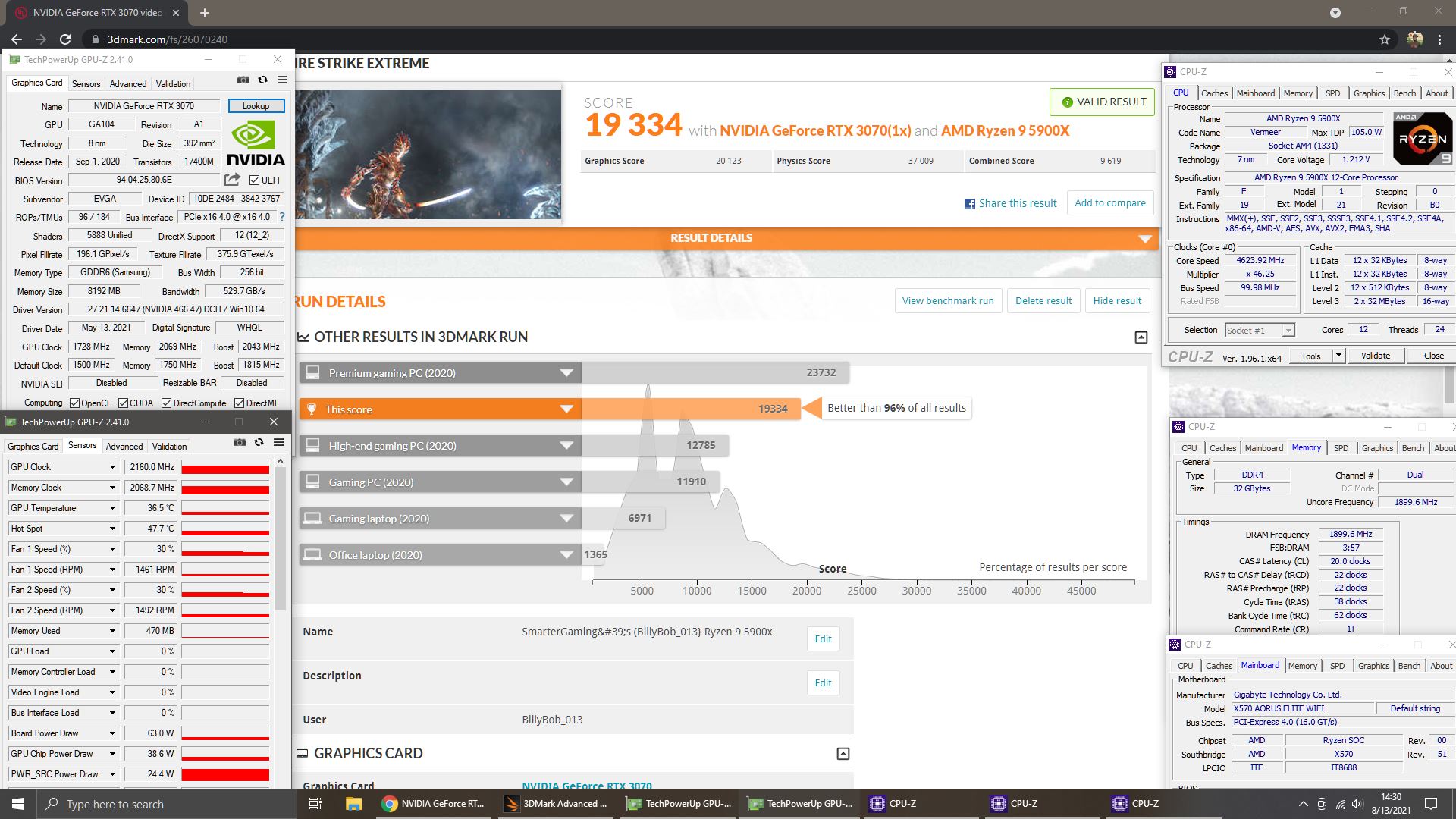Take a screenshot via top GPU-Z camera icon
This screenshot has height=819, width=1456.
[243, 80]
